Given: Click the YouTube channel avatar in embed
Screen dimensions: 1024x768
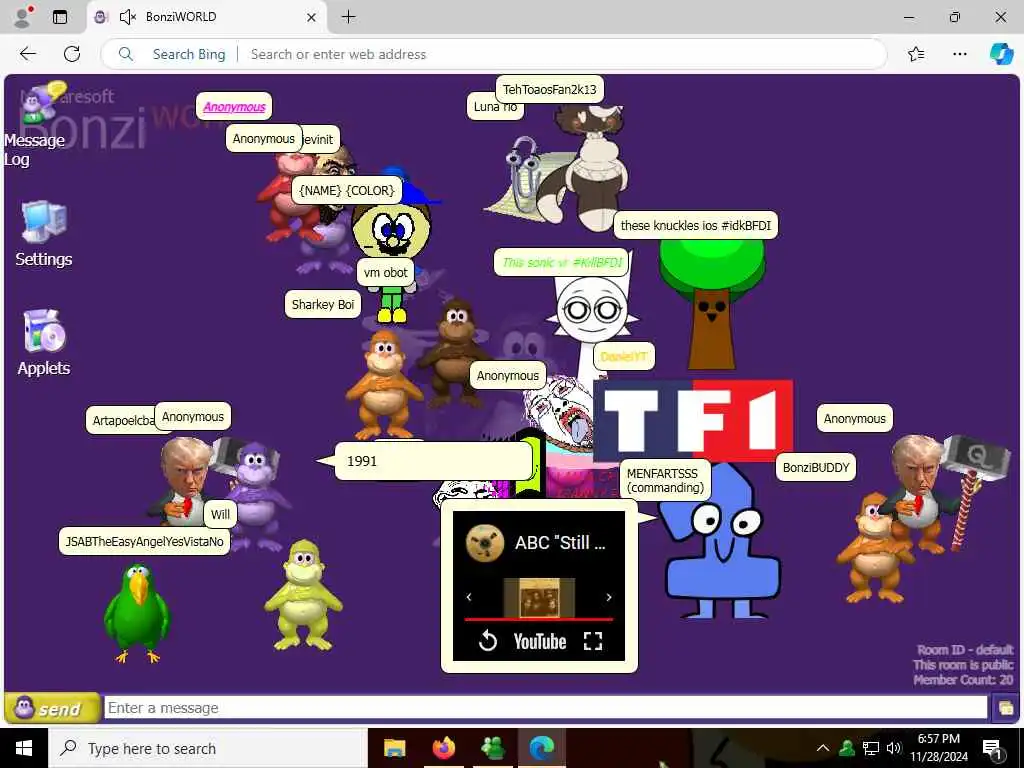Looking at the screenshot, I should point(485,543).
